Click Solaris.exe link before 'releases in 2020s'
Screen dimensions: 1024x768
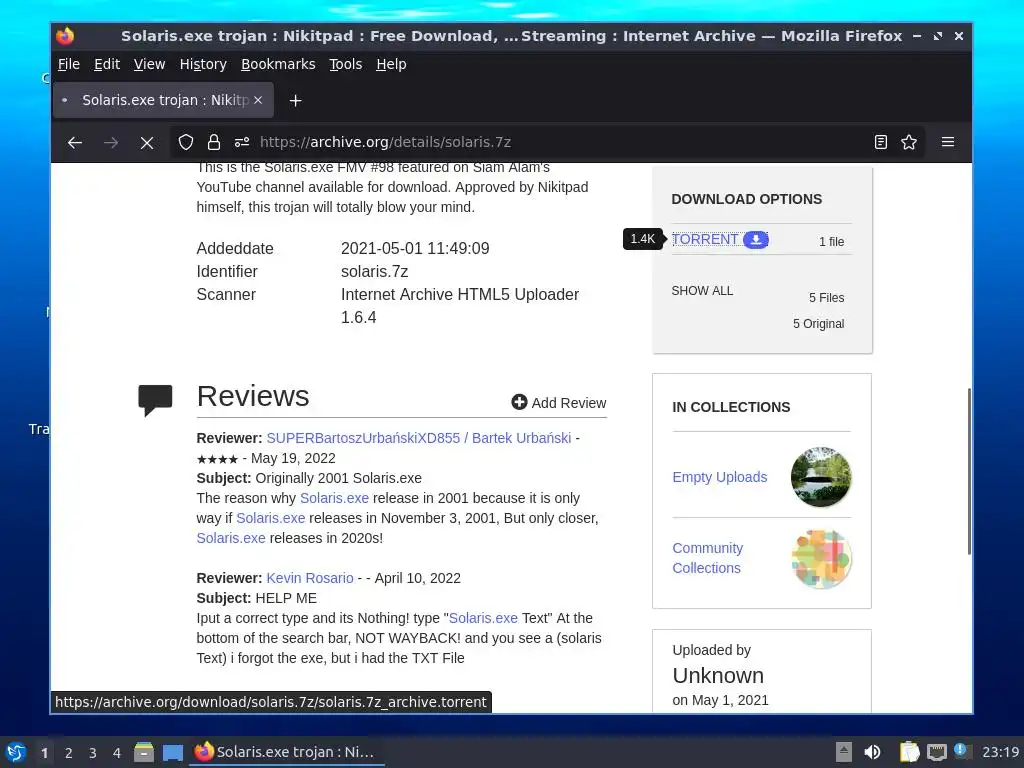point(231,538)
